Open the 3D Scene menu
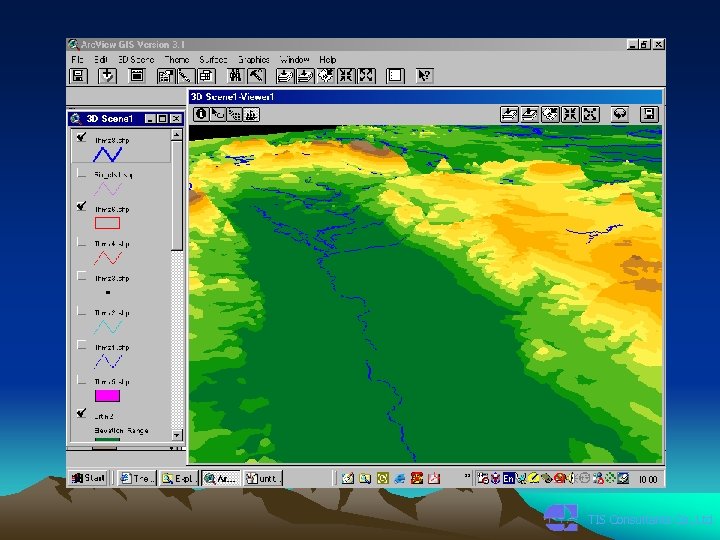Viewport: 720px width, 540px height. pos(136,60)
